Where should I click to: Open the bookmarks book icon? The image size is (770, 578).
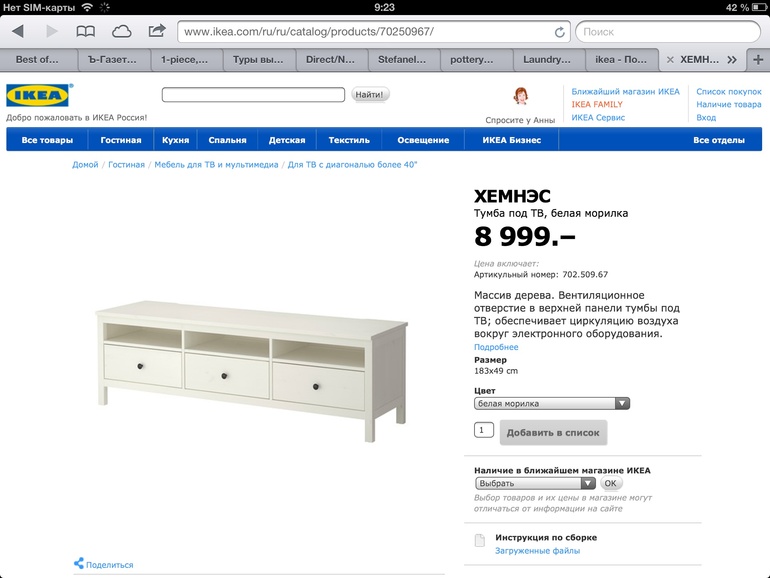pos(85,31)
